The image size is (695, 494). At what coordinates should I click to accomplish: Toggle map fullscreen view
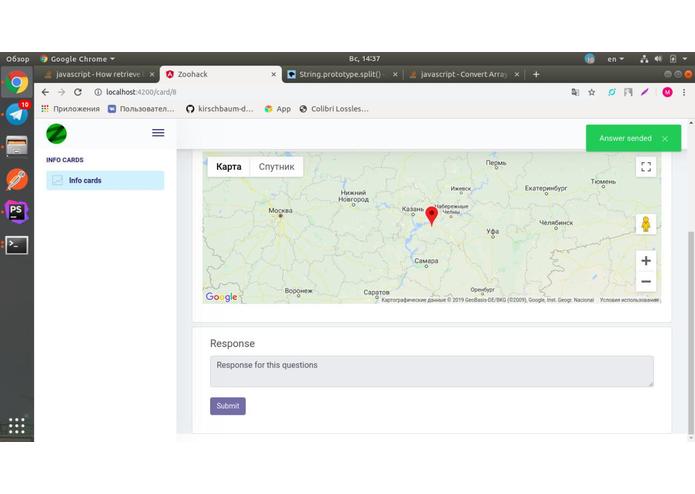tap(646, 167)
